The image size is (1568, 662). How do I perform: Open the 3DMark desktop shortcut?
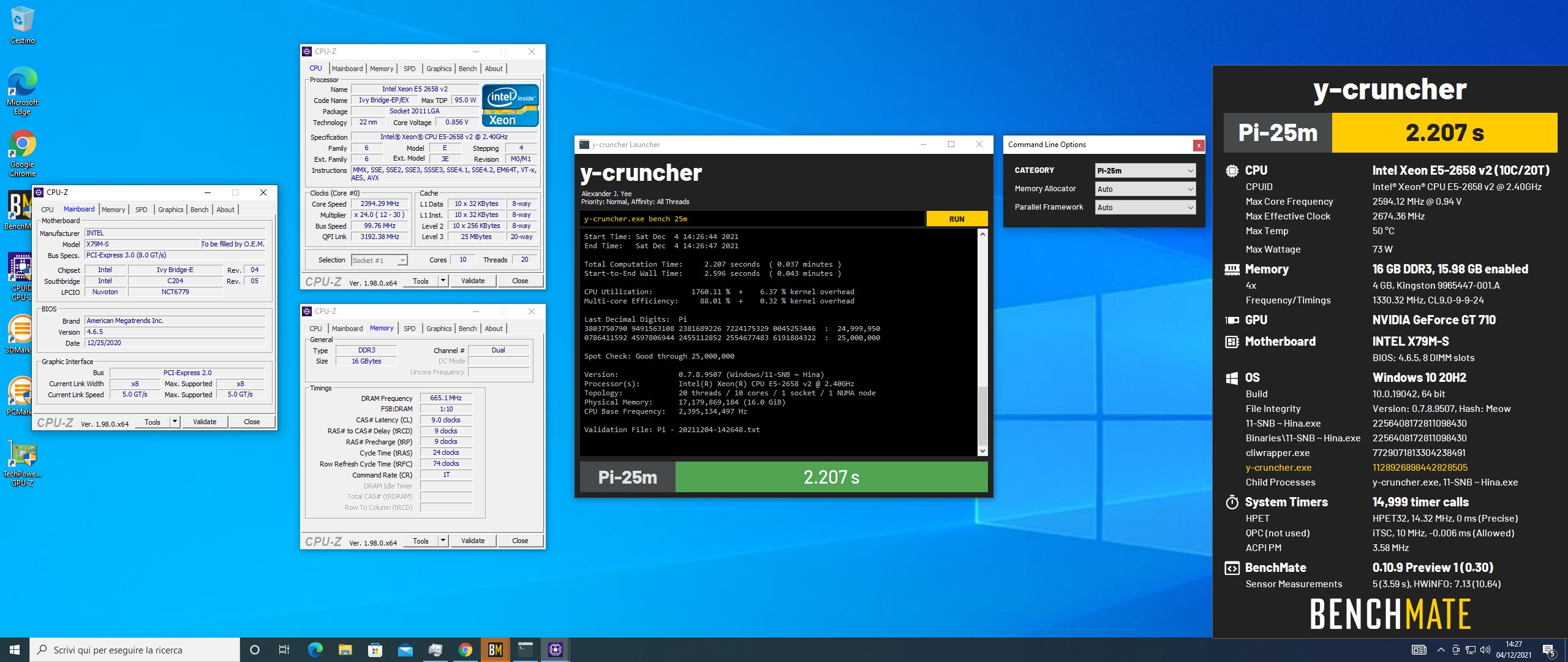pyautogui.click(x=18, y=334)
